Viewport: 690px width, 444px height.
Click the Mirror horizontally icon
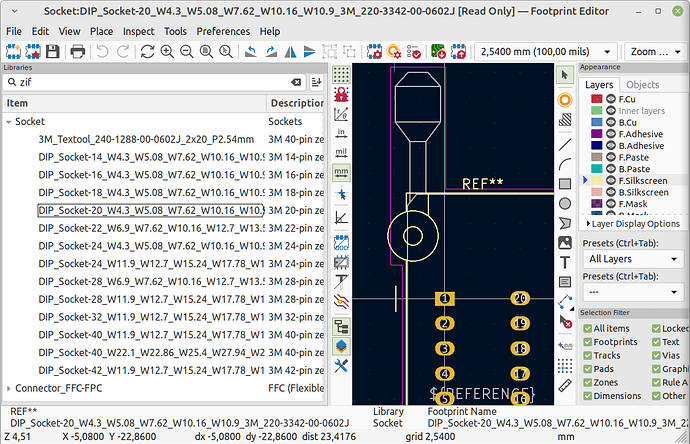coord(290,51)
